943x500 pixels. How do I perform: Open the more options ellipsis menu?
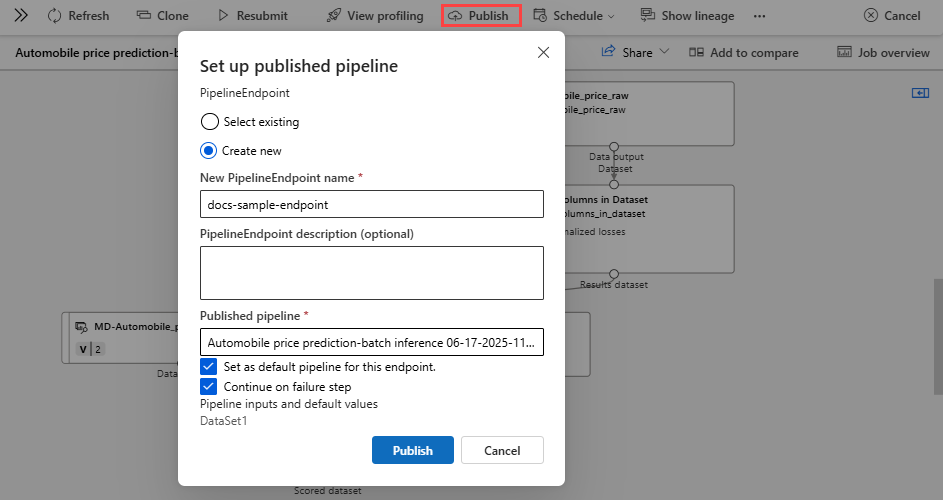point(760,16)
